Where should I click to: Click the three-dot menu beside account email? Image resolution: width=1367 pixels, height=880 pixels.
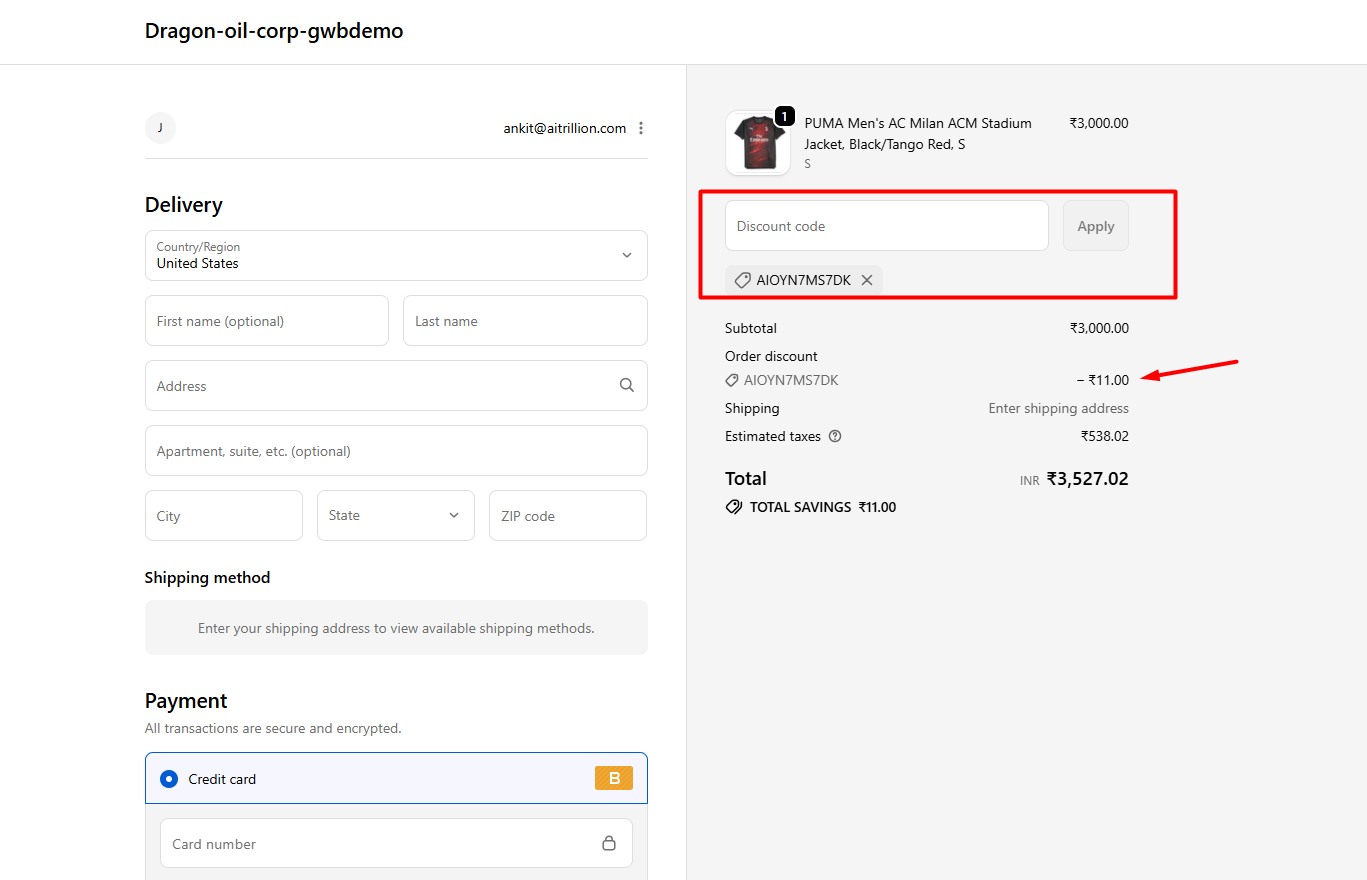(x=641, y=128)
